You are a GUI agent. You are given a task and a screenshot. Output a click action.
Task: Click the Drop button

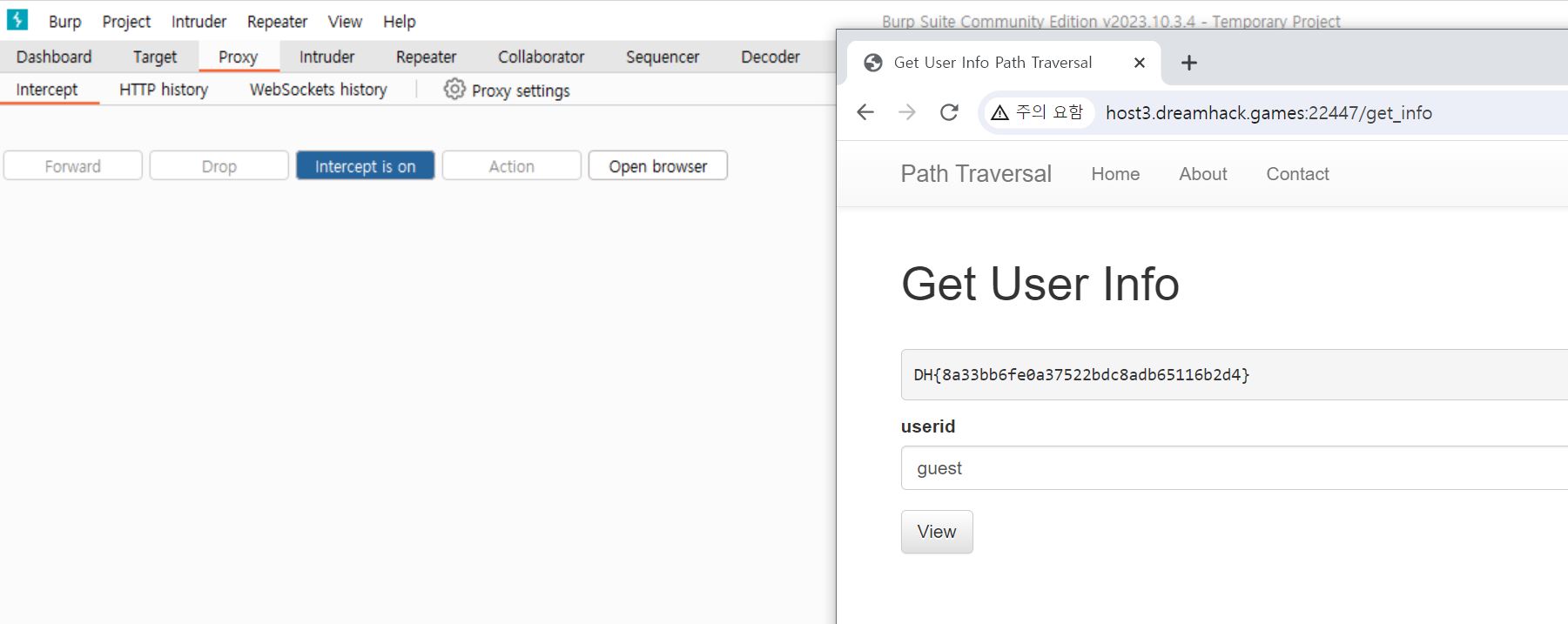click(x=219, y=165)
